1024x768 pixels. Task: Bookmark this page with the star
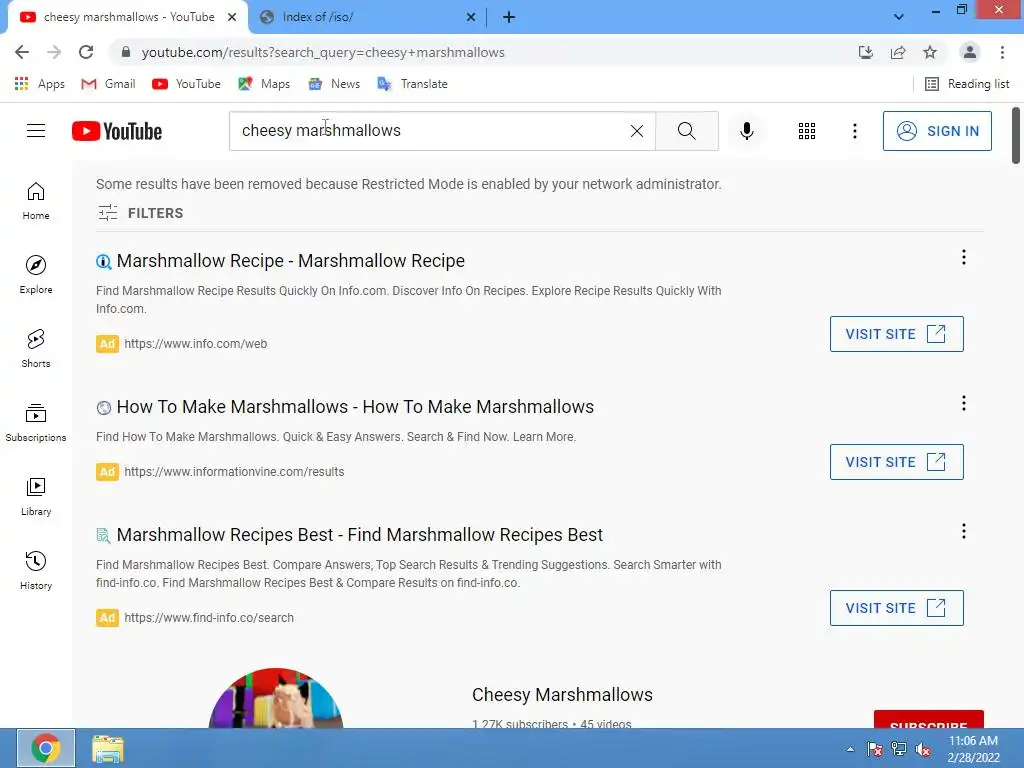pos(930,52)
